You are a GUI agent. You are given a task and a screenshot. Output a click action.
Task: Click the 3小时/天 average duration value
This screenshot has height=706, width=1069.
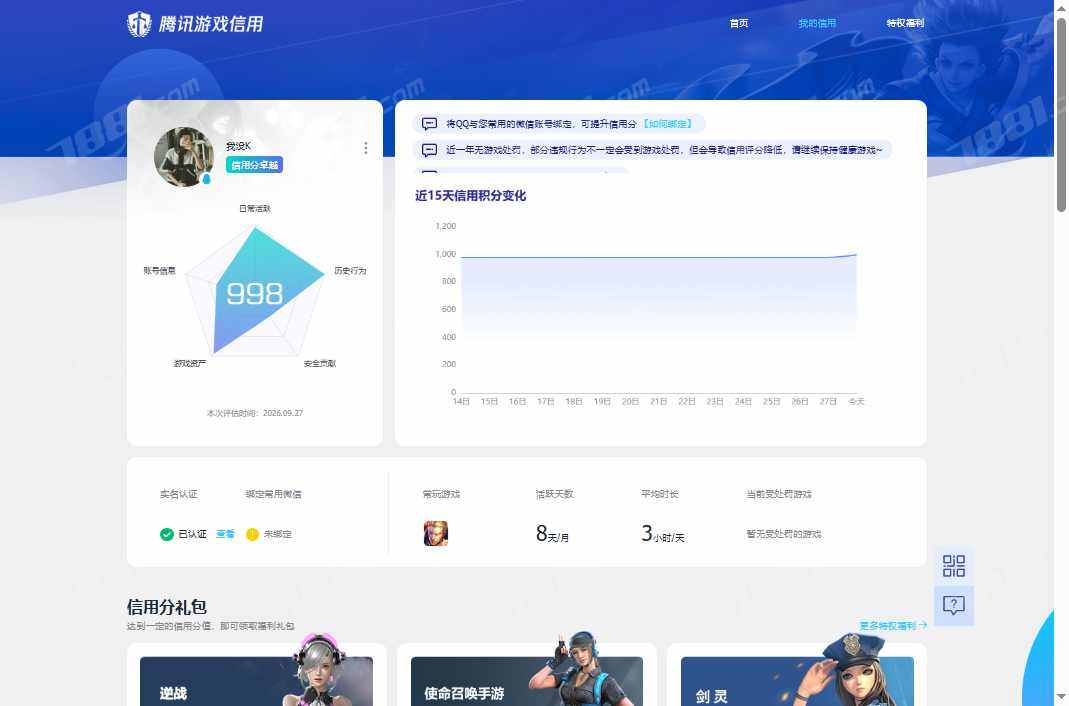pyautogui.click(x=663, y=534)
